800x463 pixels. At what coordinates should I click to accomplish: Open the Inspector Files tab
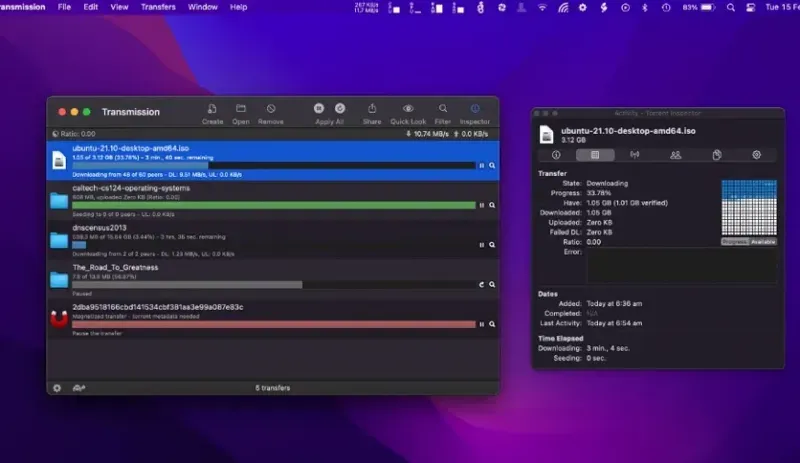717,155
